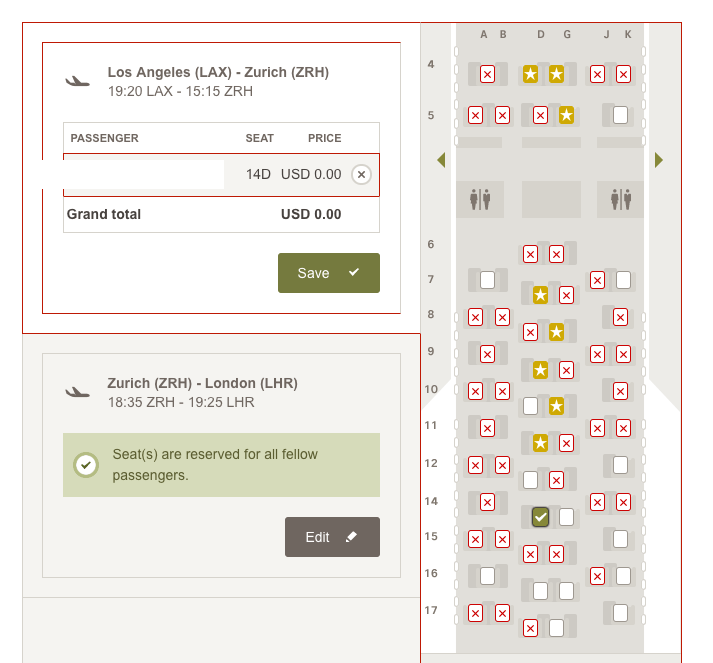Move seat map view with left arrow
Viewport: 713px width, 663px height.
441,160
